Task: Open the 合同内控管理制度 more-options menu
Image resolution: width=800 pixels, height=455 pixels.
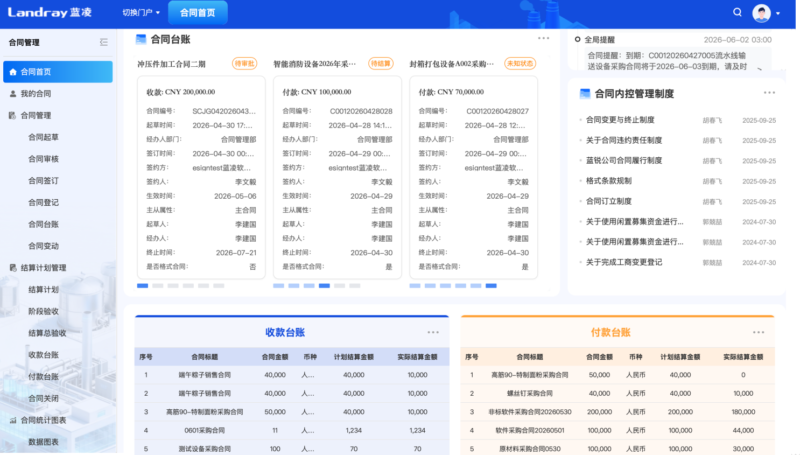Action: click(x=769, y=93)
